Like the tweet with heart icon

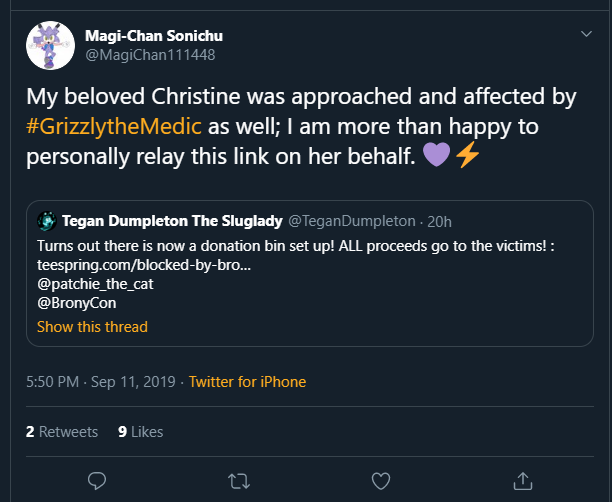point(381,481)
